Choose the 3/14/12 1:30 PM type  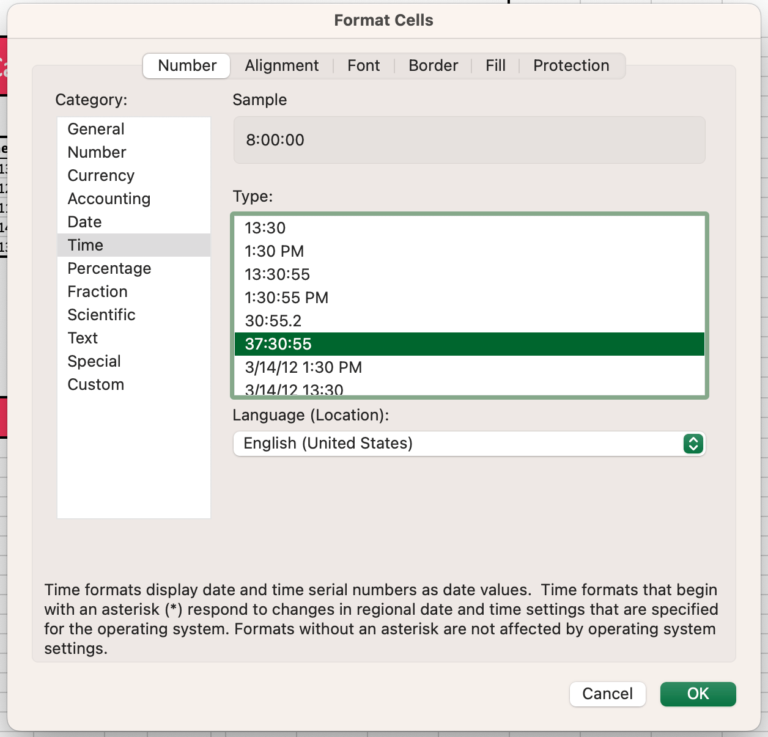(x=469, y=367)
